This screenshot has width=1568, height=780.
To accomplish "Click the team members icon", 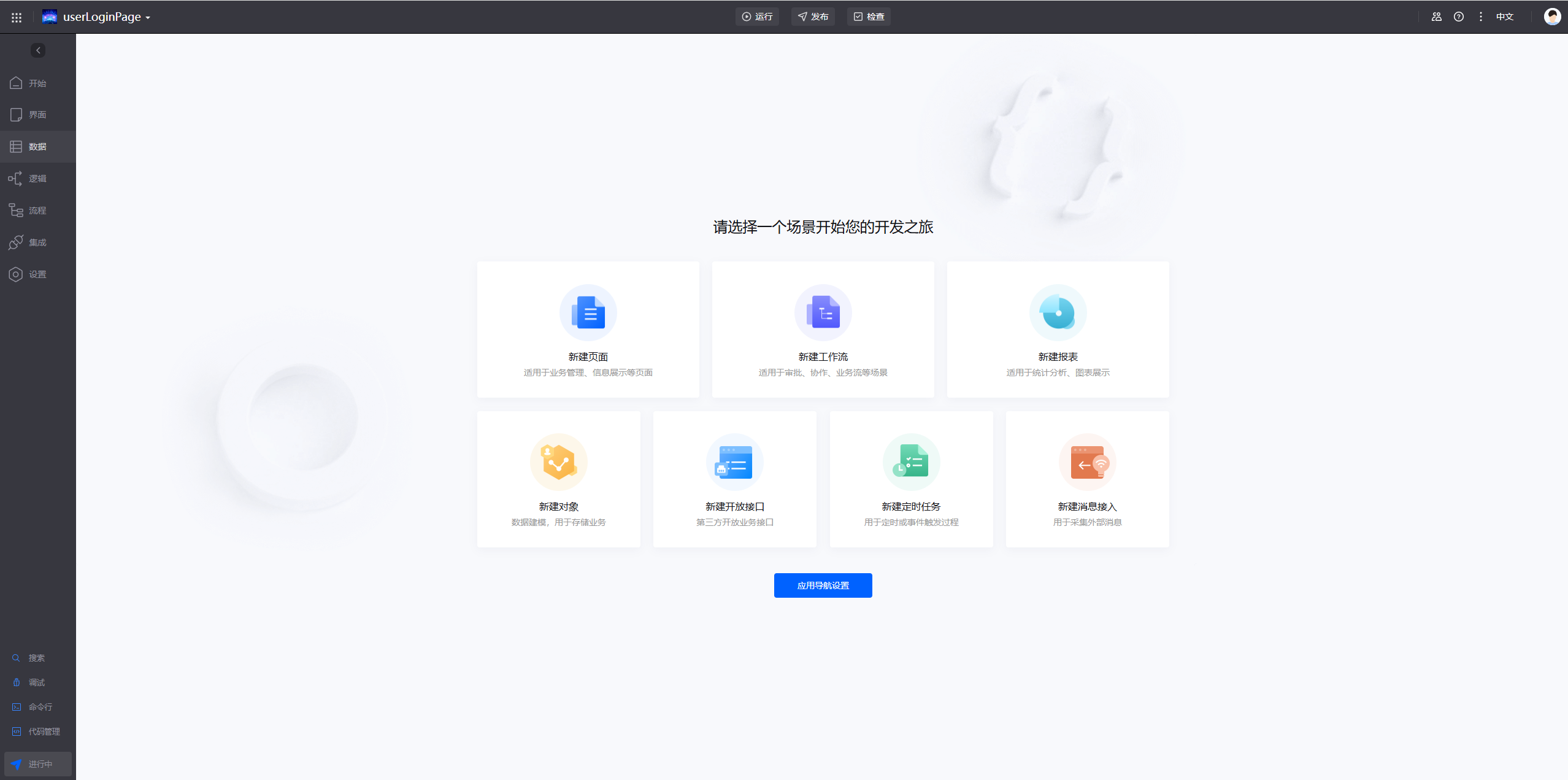I will (1436, 17).
